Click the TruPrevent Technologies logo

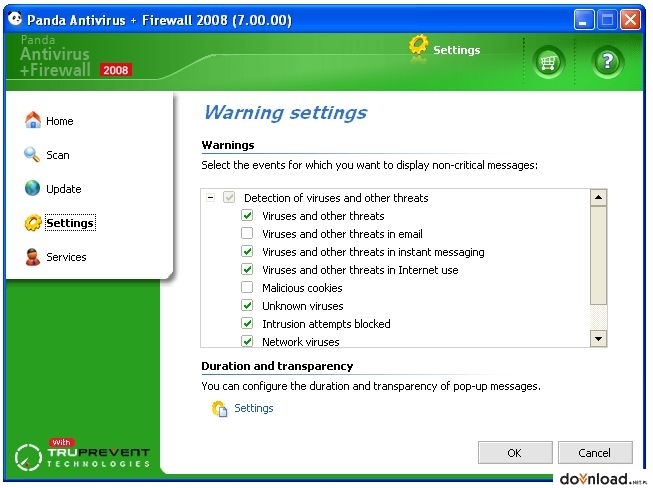point(82,455)
